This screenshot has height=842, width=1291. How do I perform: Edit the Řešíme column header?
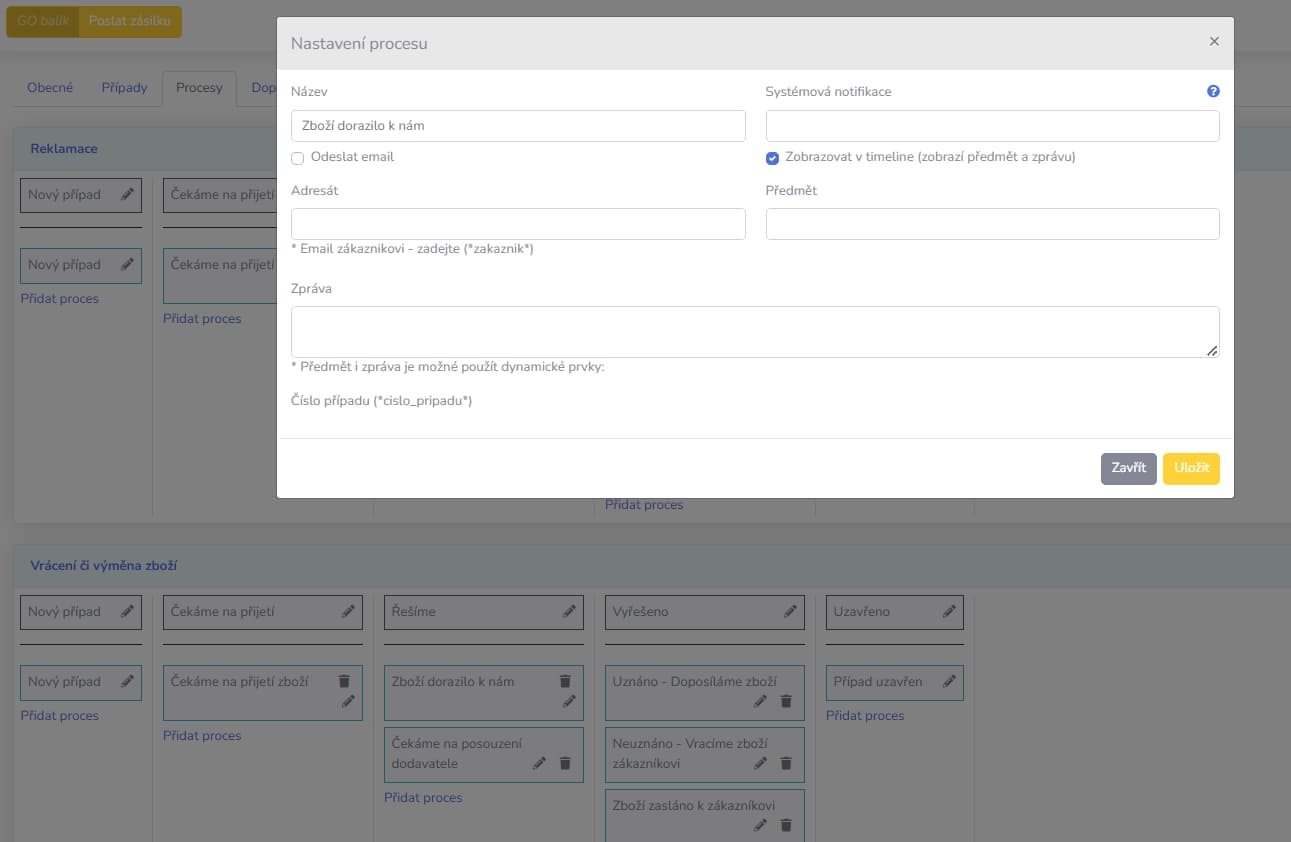tap(569, 612)
